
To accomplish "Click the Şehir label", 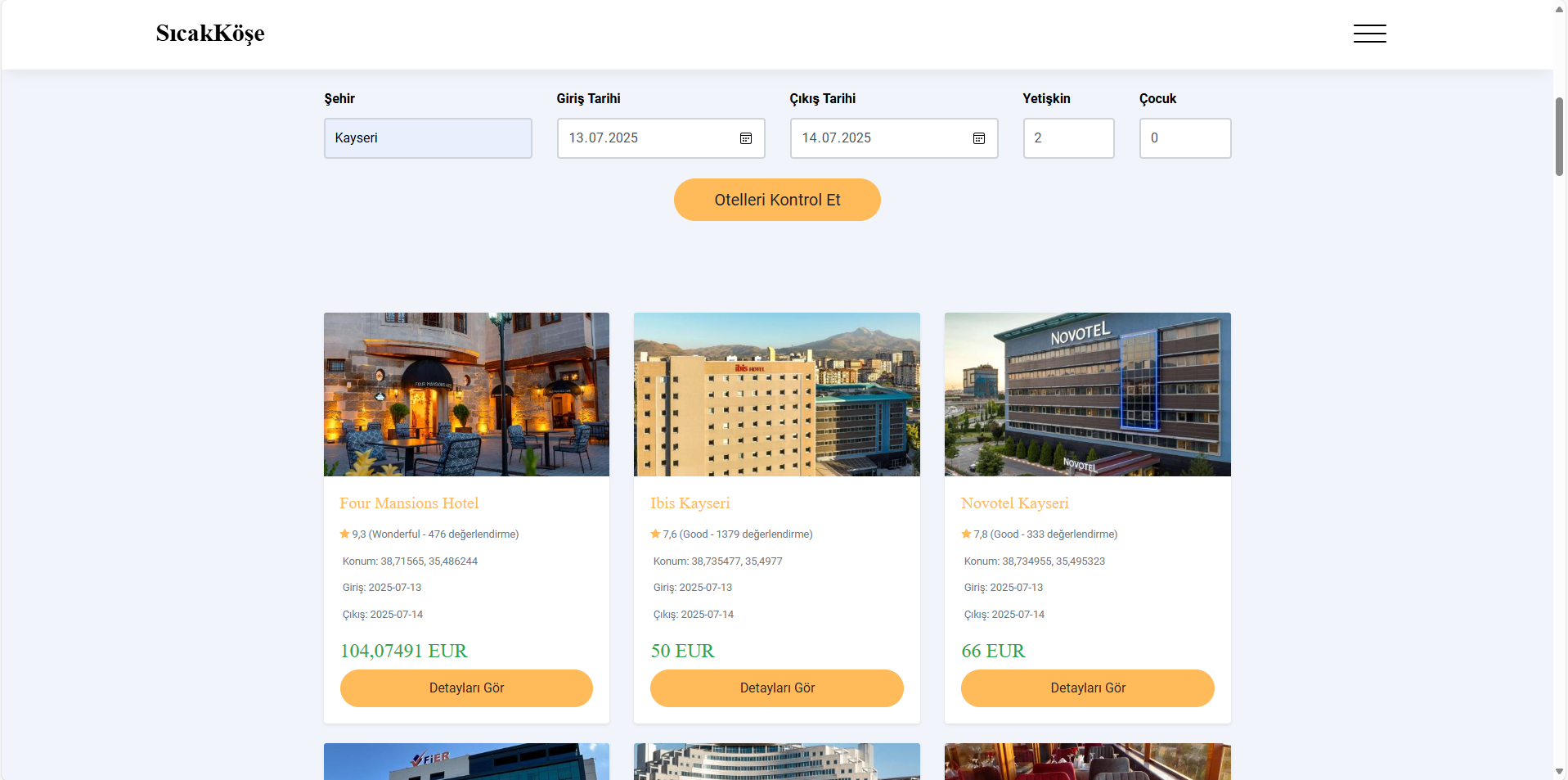I will pyautogui.click(x=339, y=98).
